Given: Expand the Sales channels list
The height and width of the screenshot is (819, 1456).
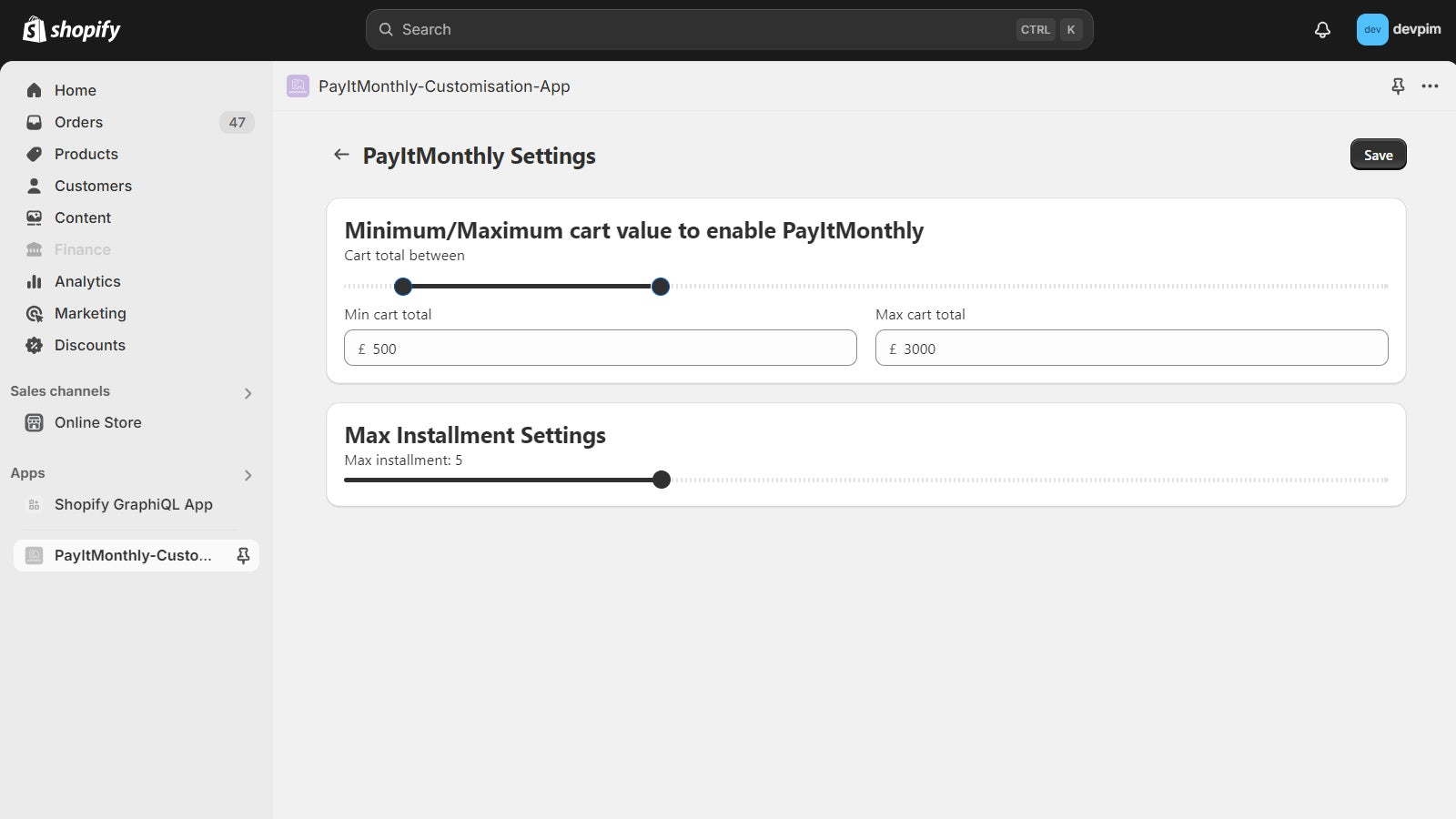Looking at the screenshot, I should pos(247,393).
